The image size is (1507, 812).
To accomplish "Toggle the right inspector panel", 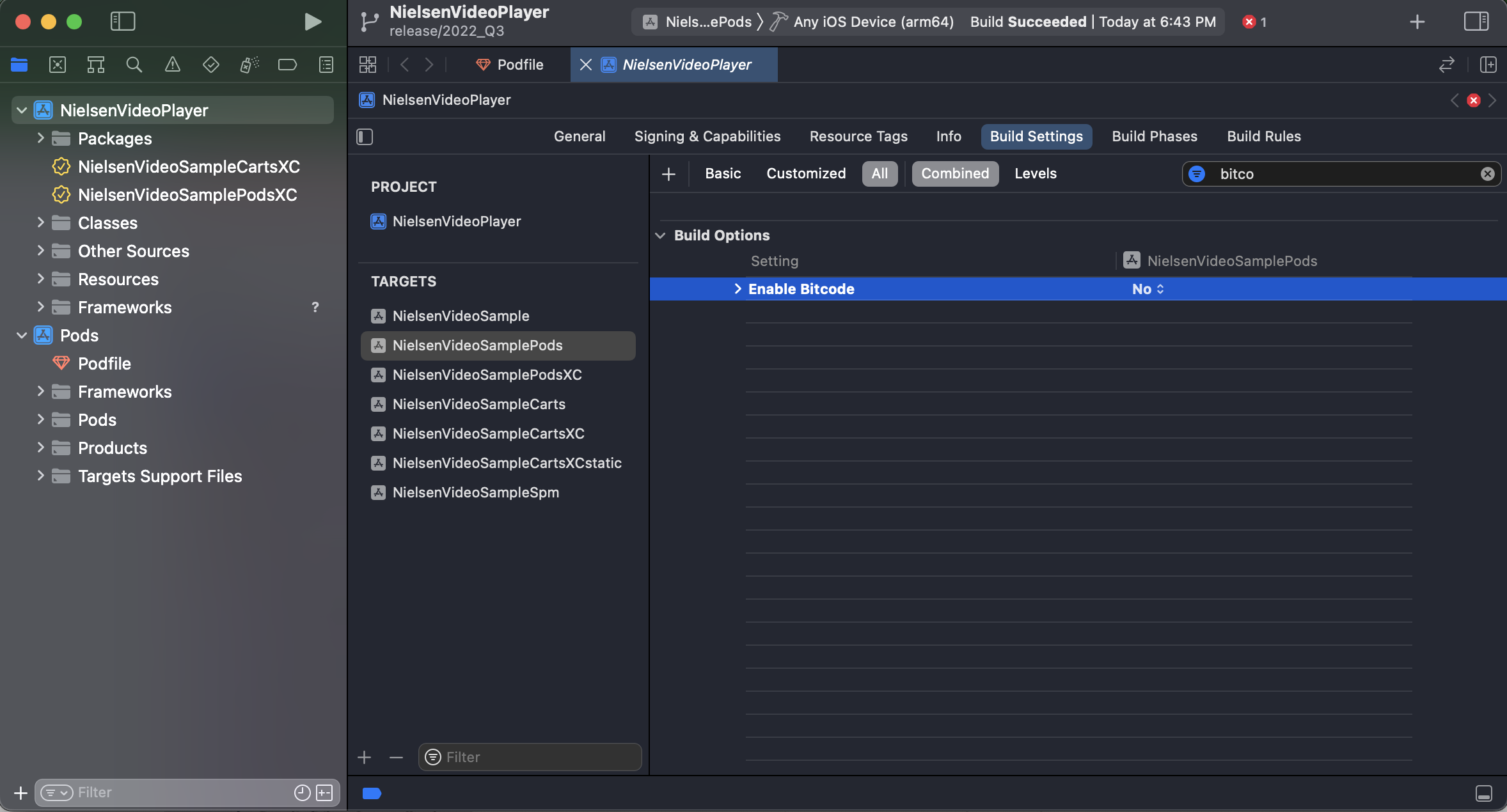I will tap(1476, 22).
